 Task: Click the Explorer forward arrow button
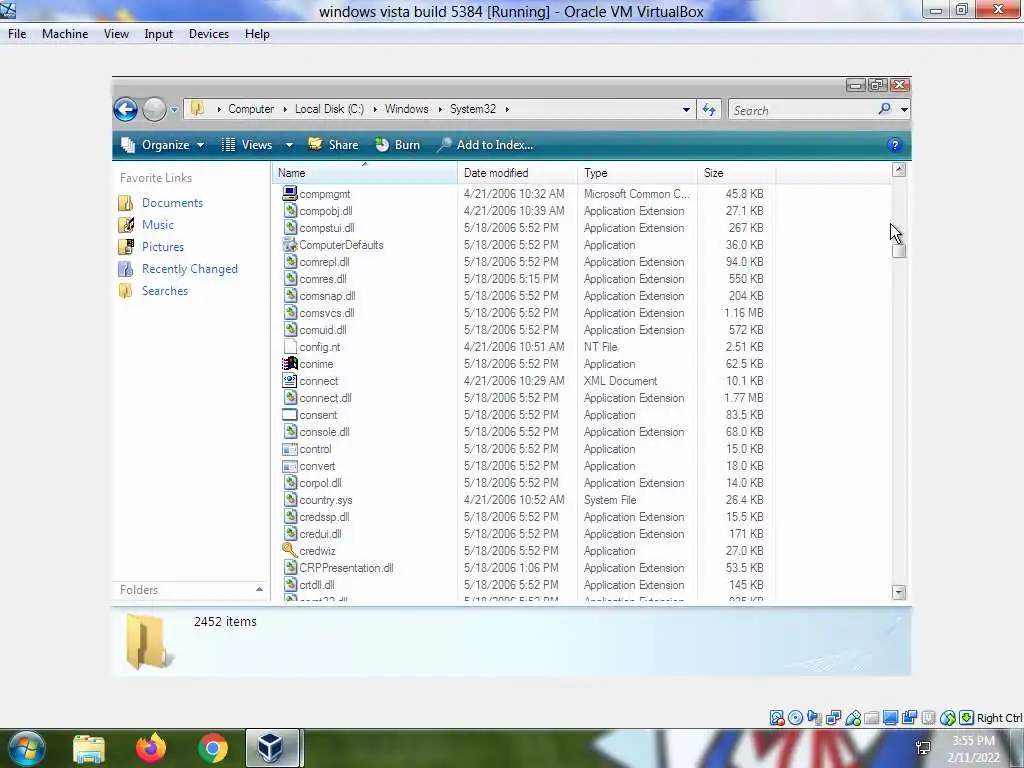154,109
